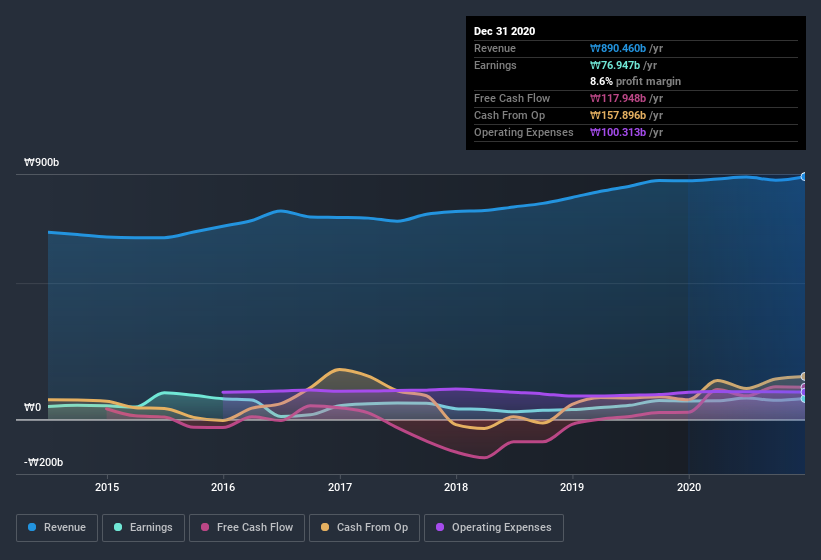Click the ₩100.313b operating expenses value
Image resolution: width=821 pixels, height=560 pixels.
click(618, 132)
